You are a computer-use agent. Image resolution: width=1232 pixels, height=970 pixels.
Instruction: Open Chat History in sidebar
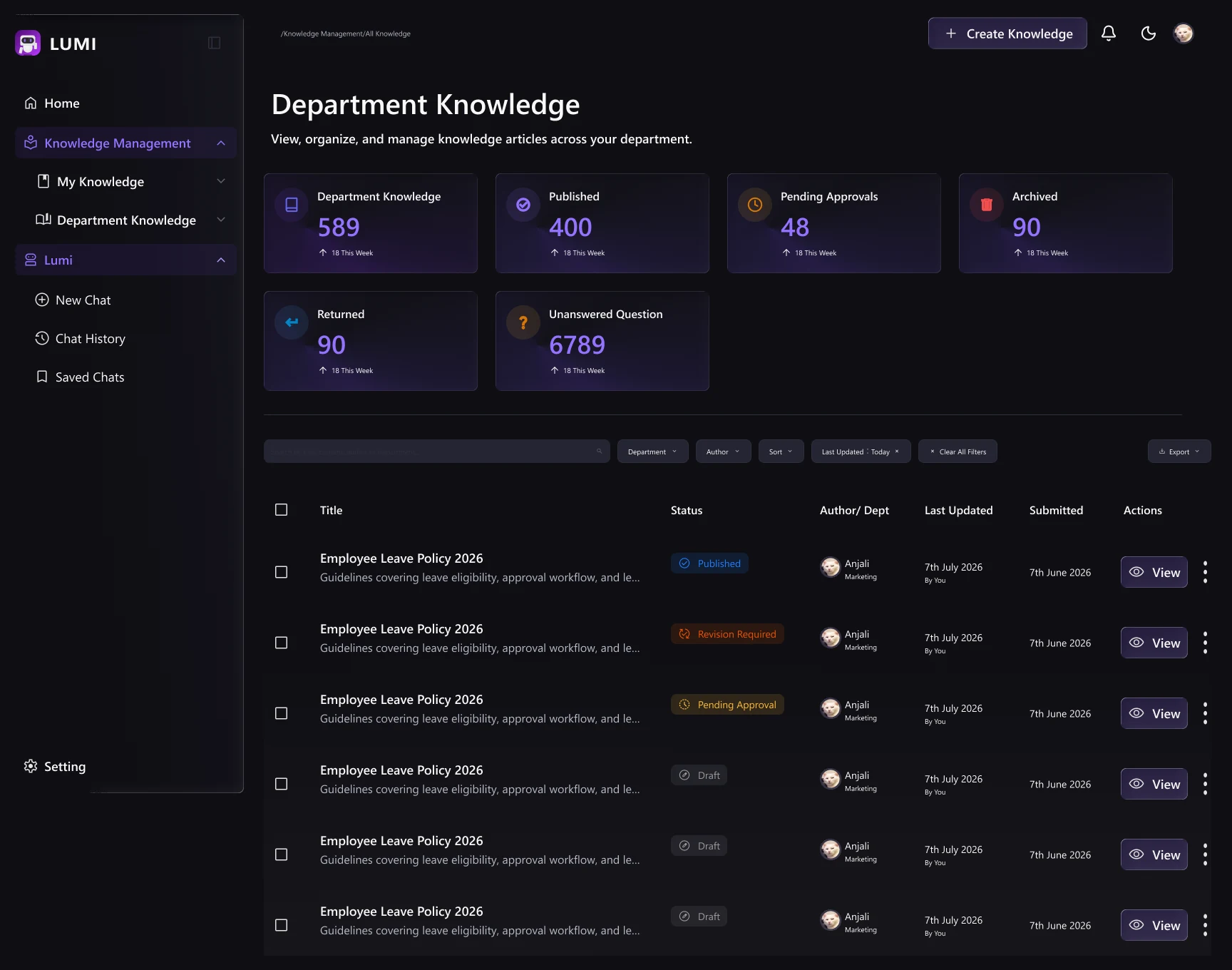80,339
